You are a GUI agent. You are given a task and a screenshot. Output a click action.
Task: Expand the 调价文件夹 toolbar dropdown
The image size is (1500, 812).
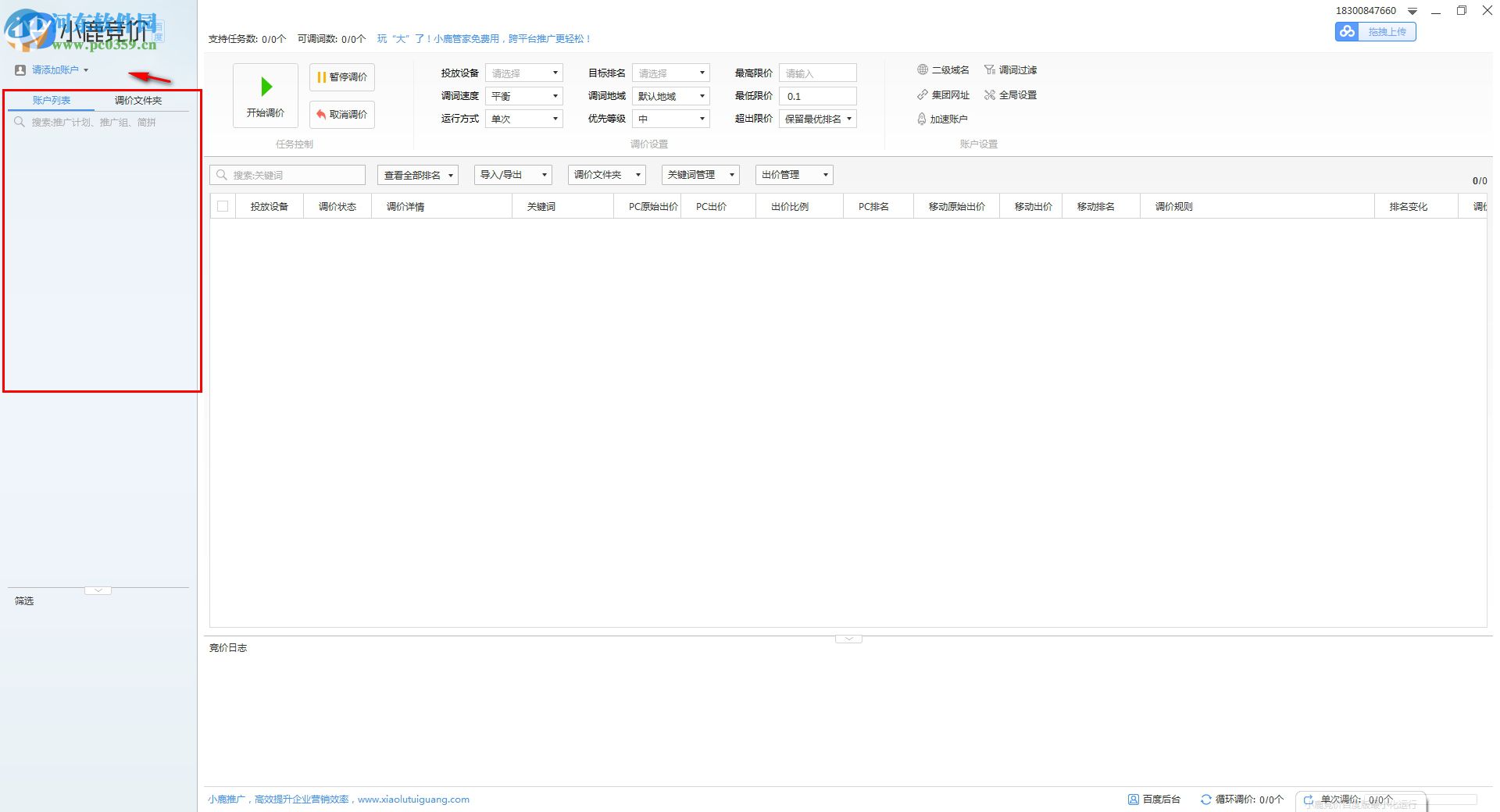point(607,175)
